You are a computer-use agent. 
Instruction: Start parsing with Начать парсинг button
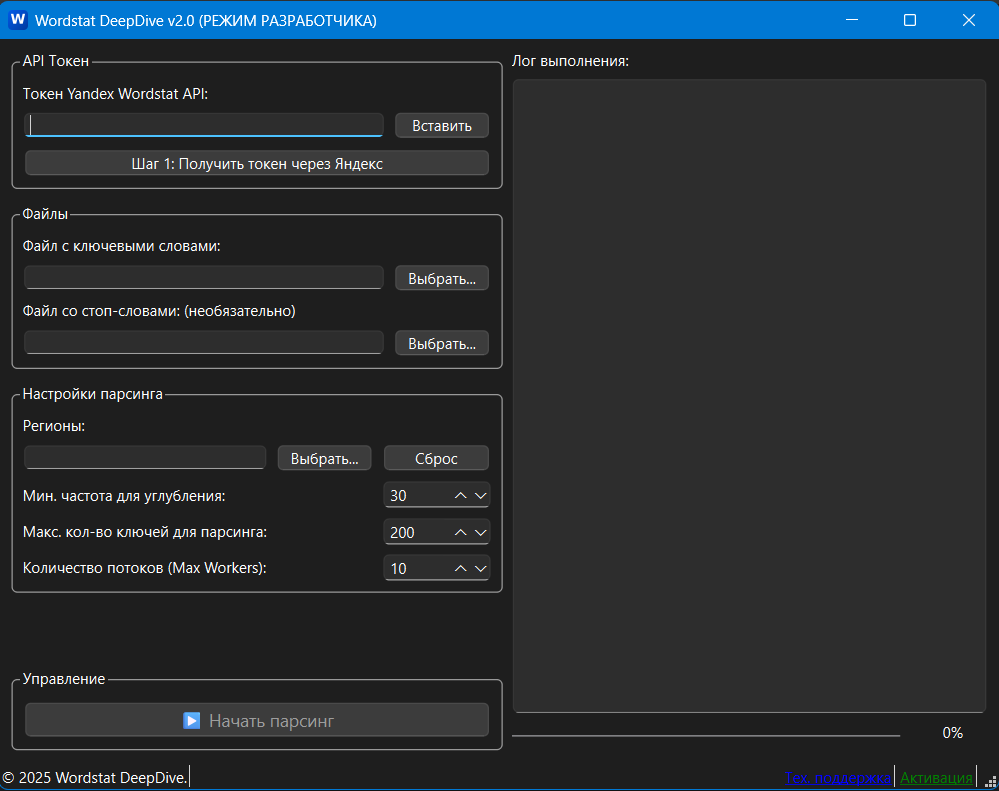[x=257, y=720]
